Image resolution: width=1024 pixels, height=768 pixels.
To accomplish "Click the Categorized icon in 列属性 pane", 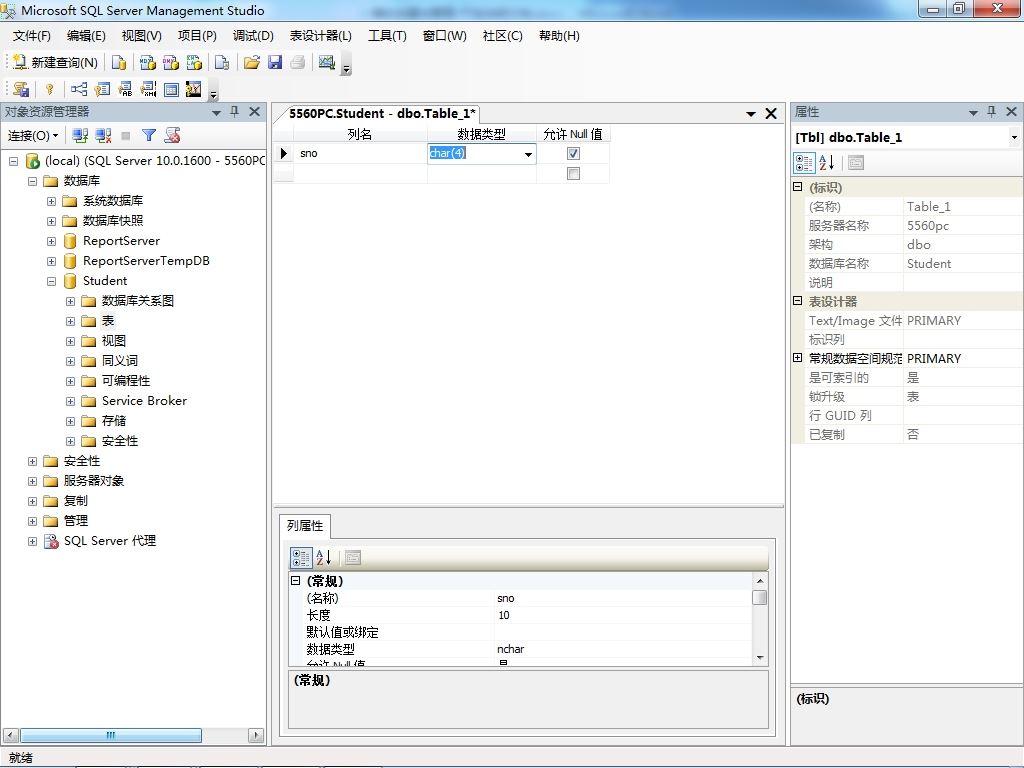I will 301,558.
